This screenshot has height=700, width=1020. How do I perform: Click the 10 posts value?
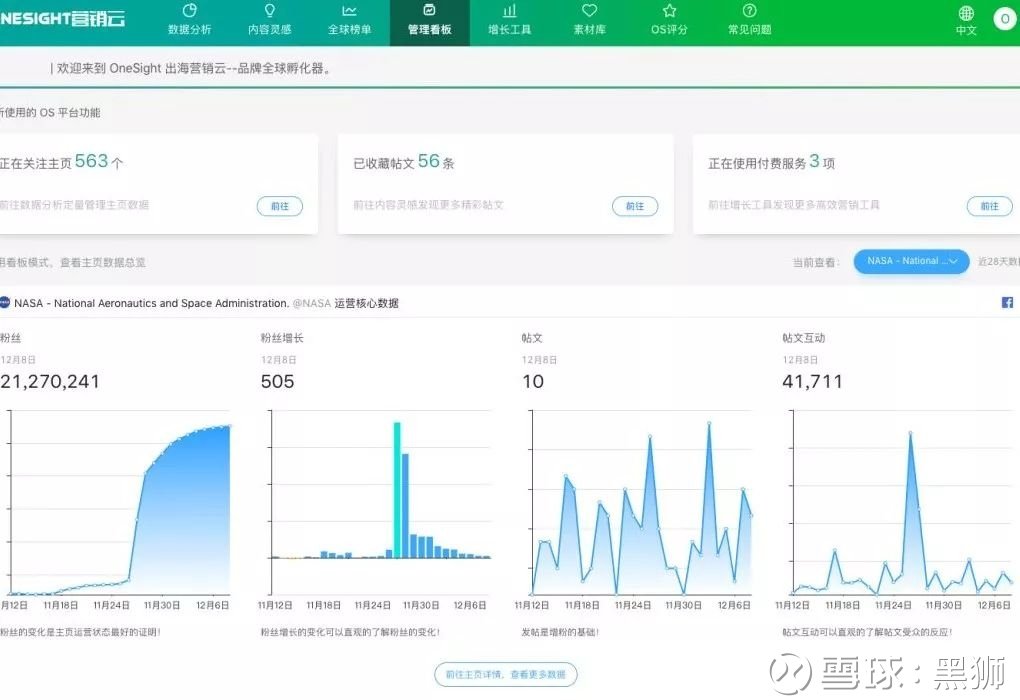[533, 381]
